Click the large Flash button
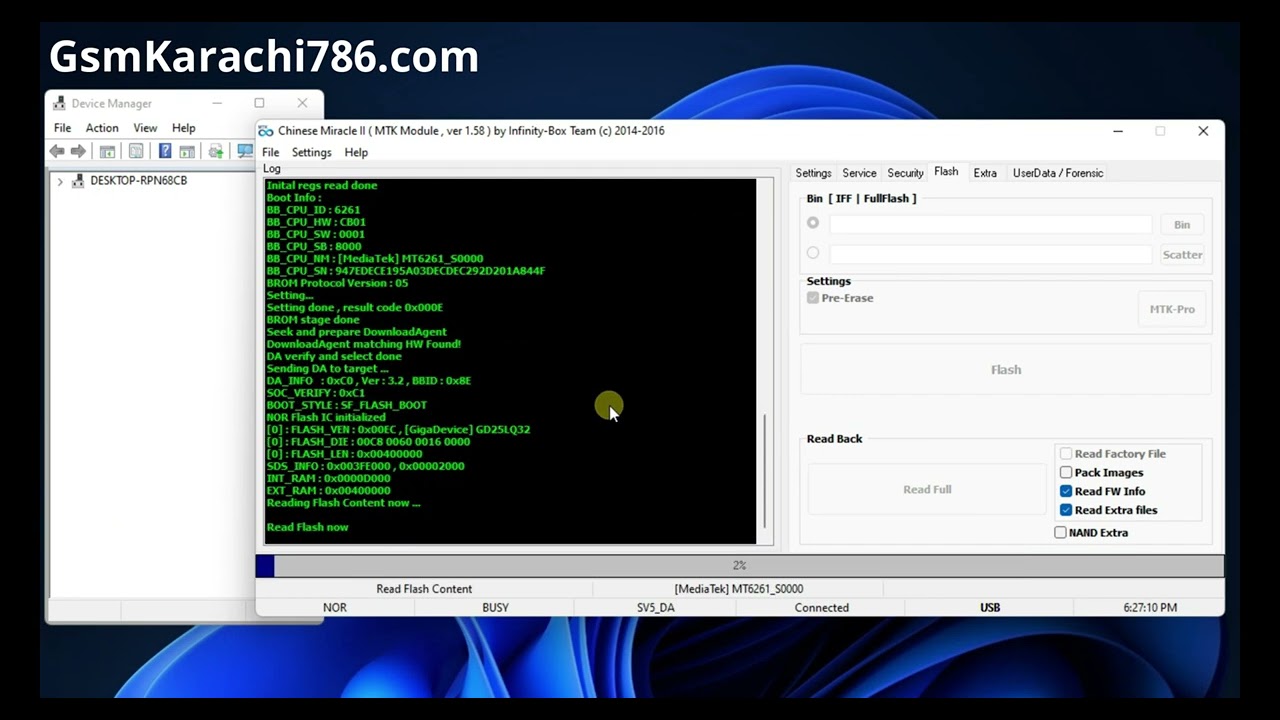The image size is (1280, 720). pyautogui.click(x=1006, y=370)
